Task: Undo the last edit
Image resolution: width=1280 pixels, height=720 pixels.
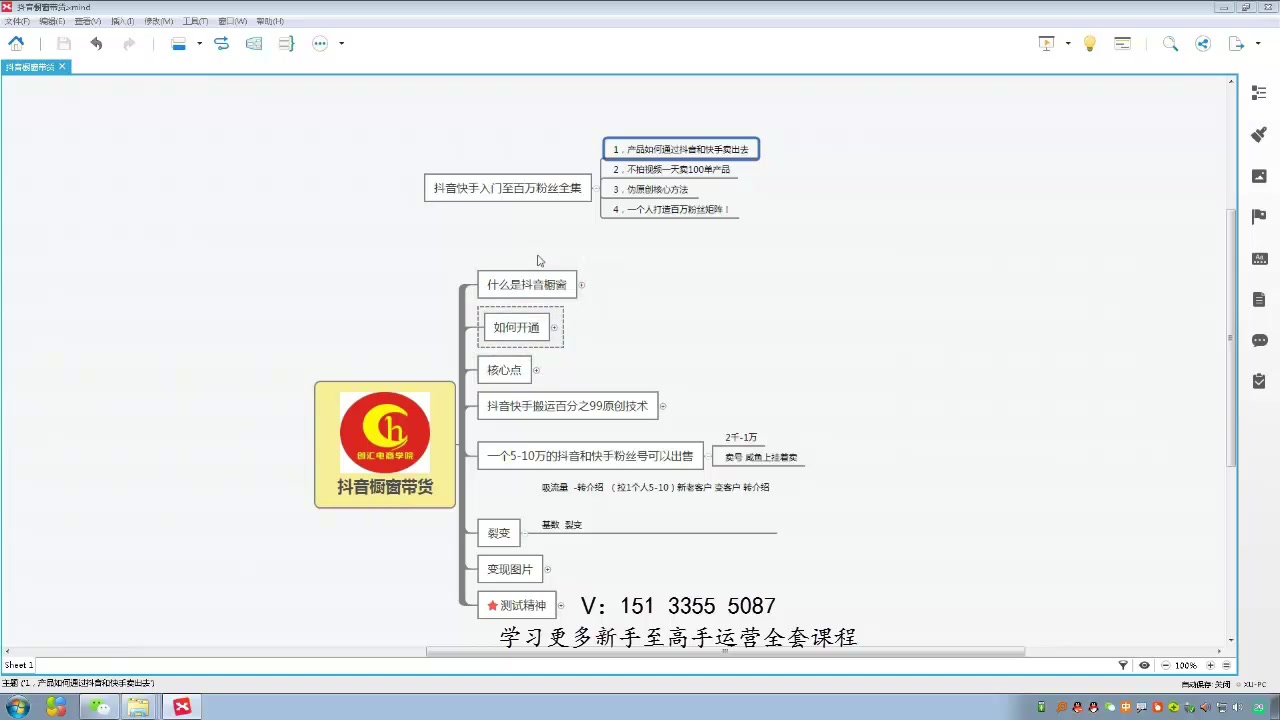Action: pos(96,43)
